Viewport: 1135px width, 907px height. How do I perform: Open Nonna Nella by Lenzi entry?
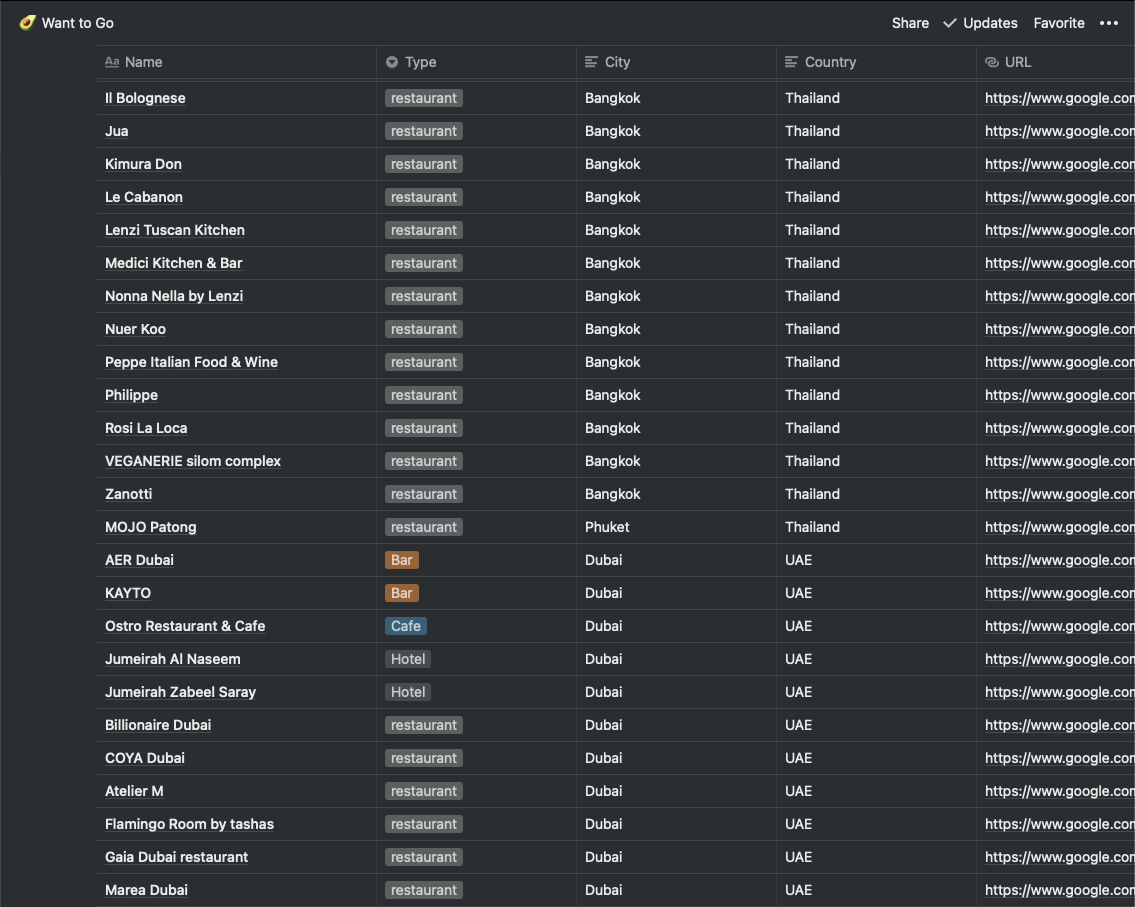[x=174, y=296]
